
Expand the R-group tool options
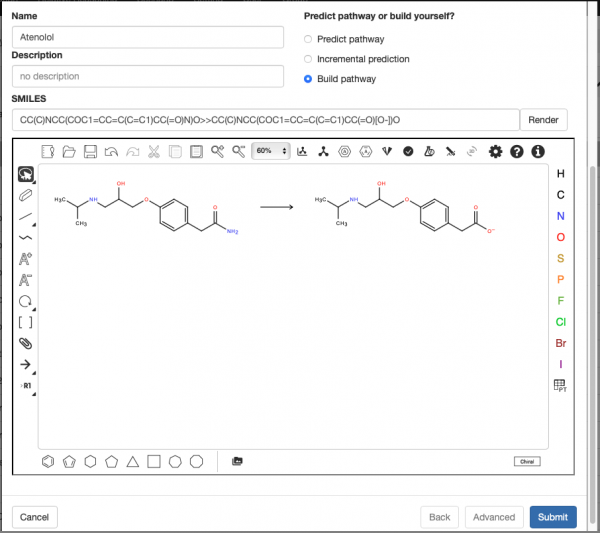click(25, 385)
